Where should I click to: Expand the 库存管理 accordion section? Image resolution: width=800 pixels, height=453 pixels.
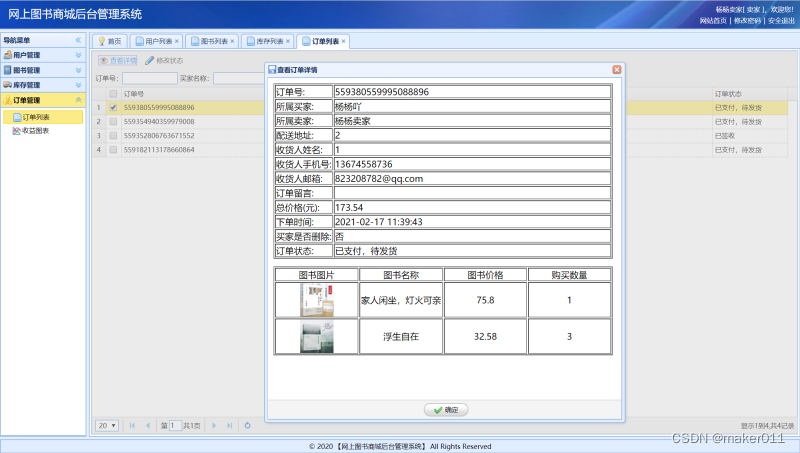pos(78,85)
